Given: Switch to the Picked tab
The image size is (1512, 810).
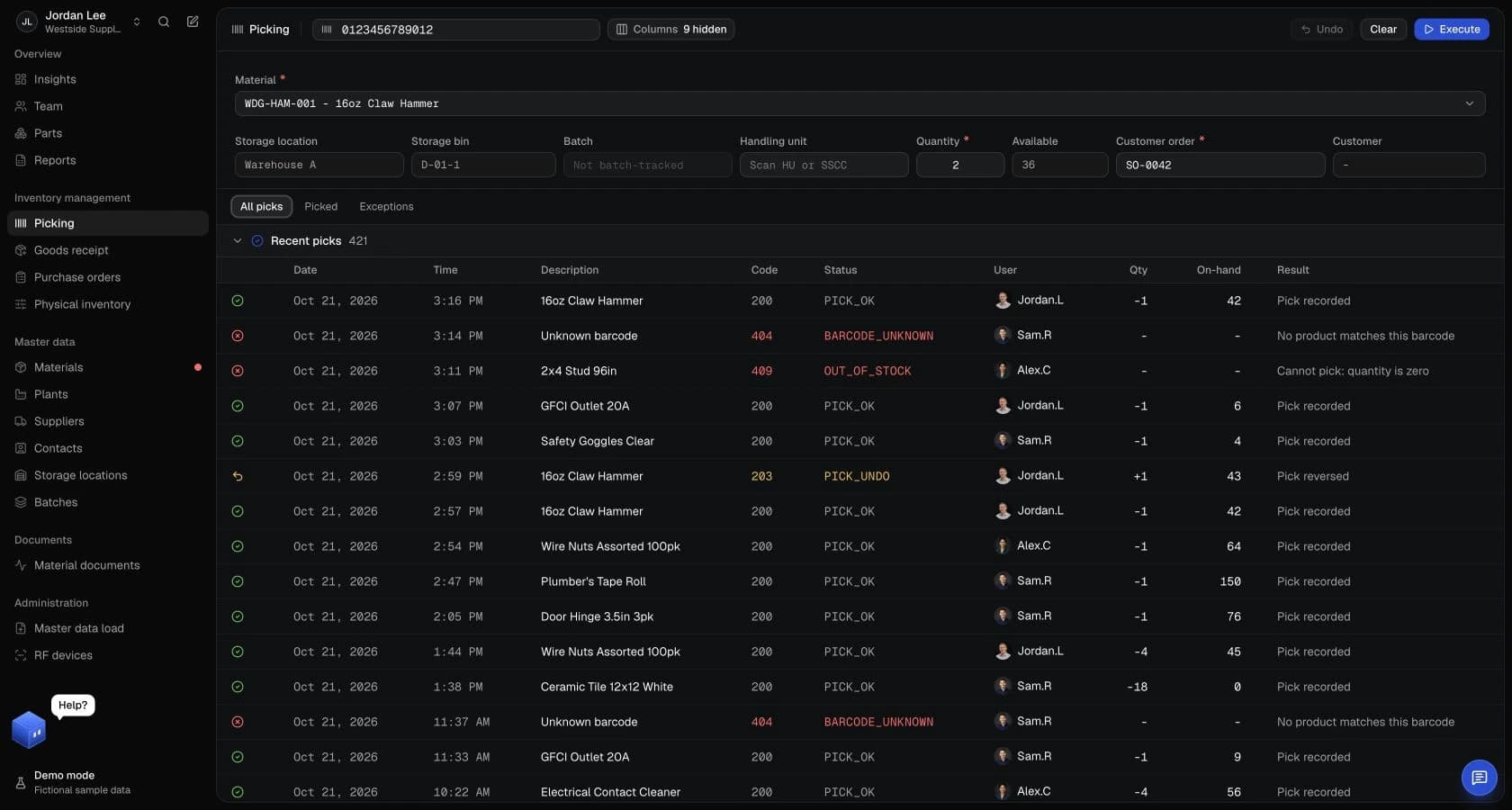Looking at the screenshot, I should pos(321,207).
